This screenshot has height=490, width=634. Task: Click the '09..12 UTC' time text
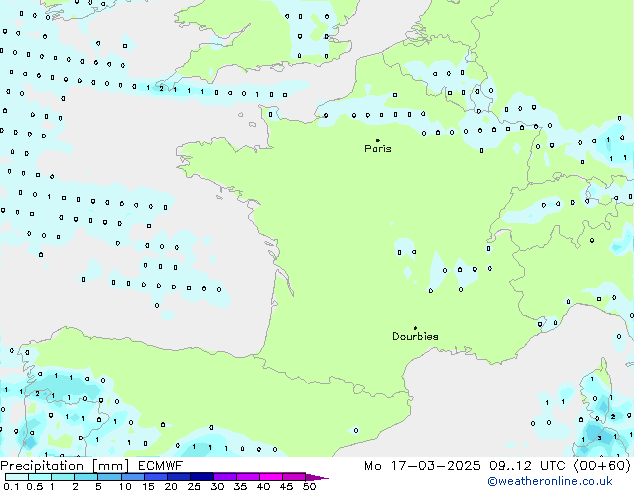point(527,466)
